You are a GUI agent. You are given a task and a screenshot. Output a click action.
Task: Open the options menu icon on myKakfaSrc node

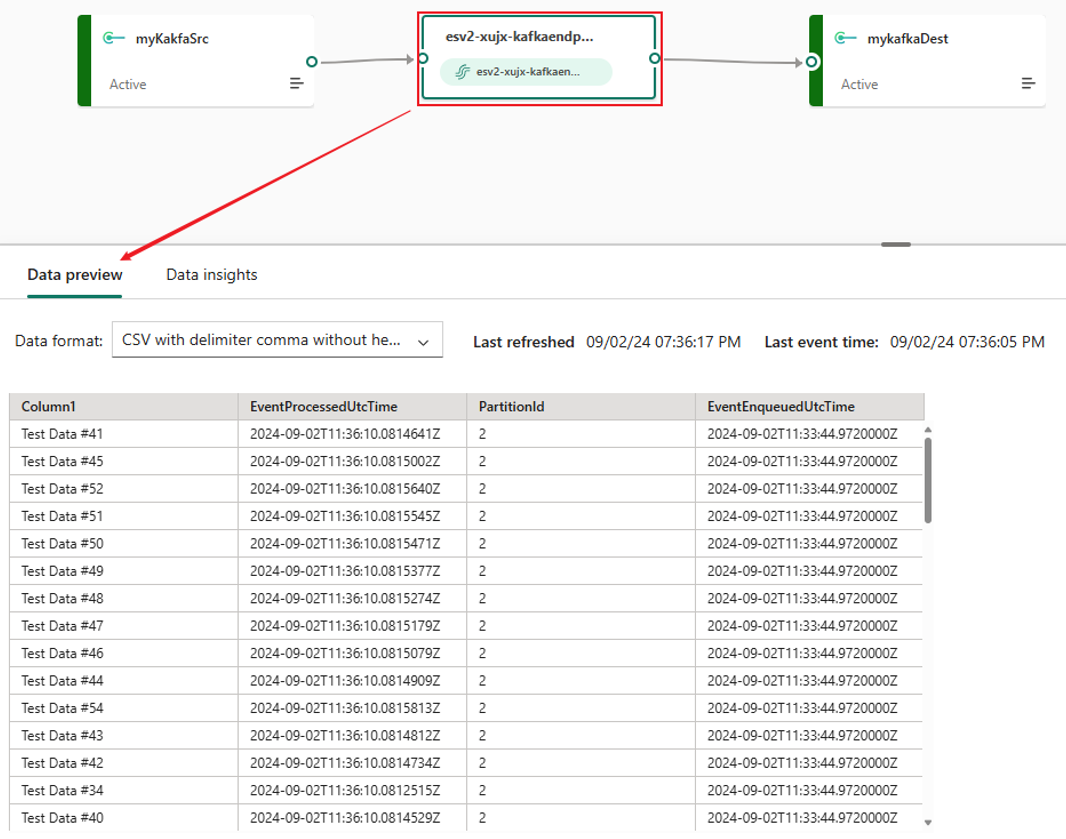[x=296, y=83]
